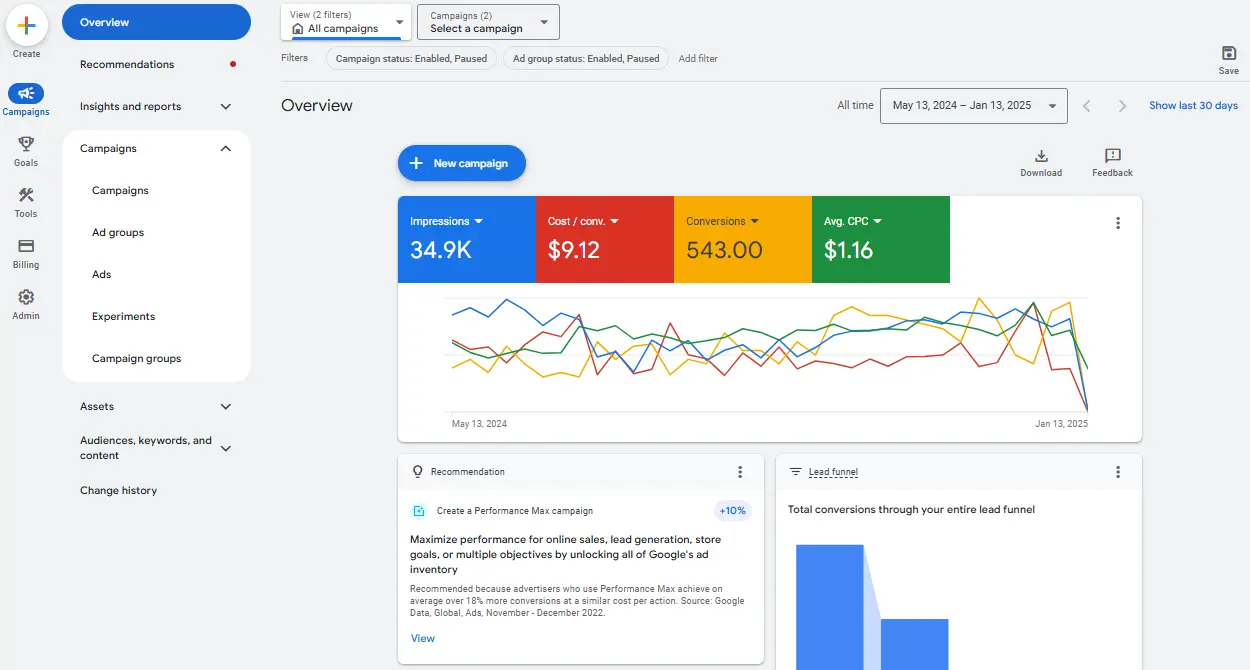
Task: Collapse the Campaigns section
Action: 226,149
